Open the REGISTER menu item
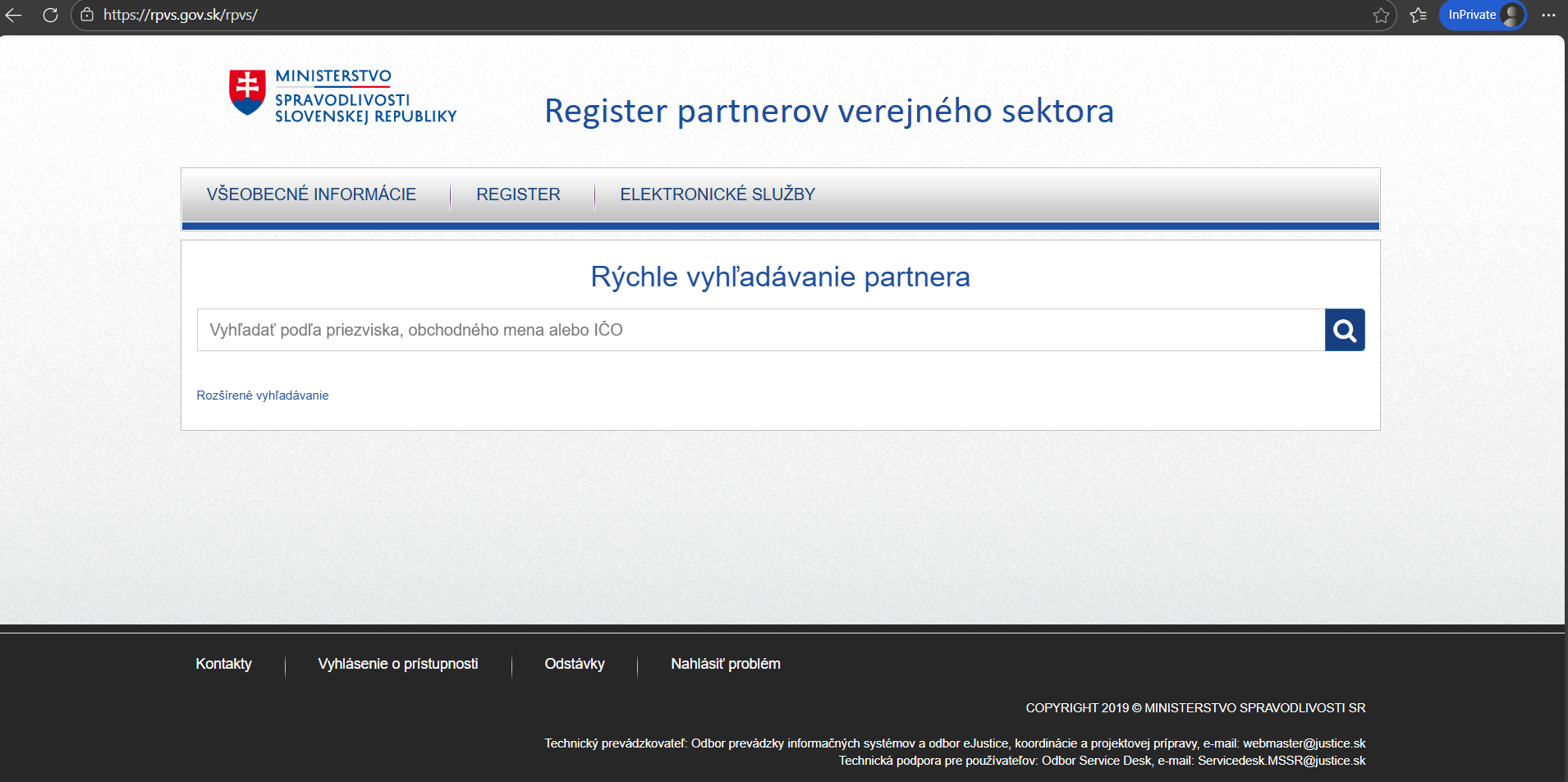The image size is (1568, 782). click(x=518, y=194)
